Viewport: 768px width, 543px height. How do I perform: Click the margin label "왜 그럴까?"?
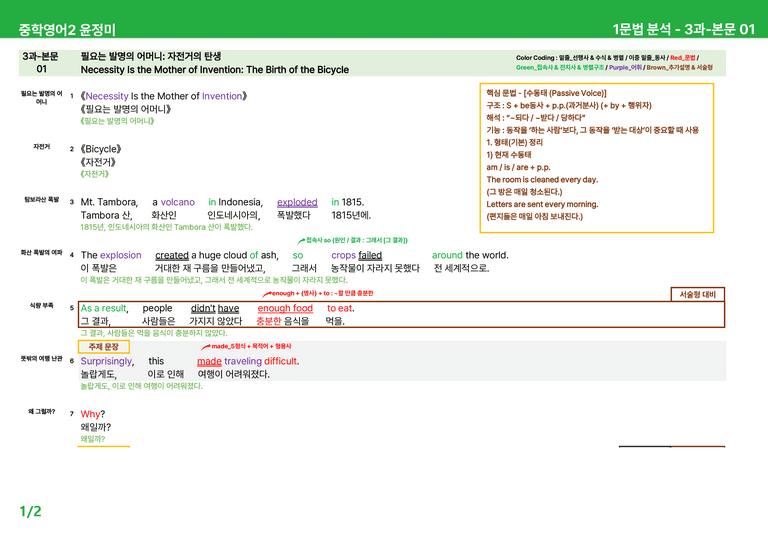pos(42,412)
